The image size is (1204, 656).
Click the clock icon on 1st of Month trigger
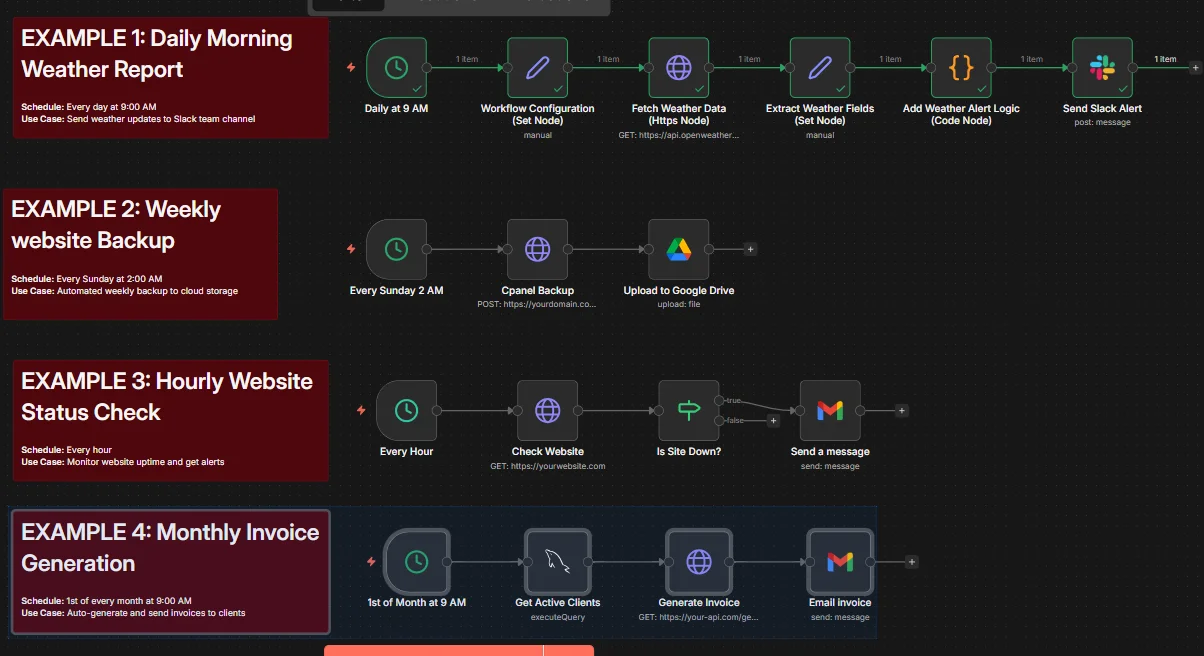[417, 562]
